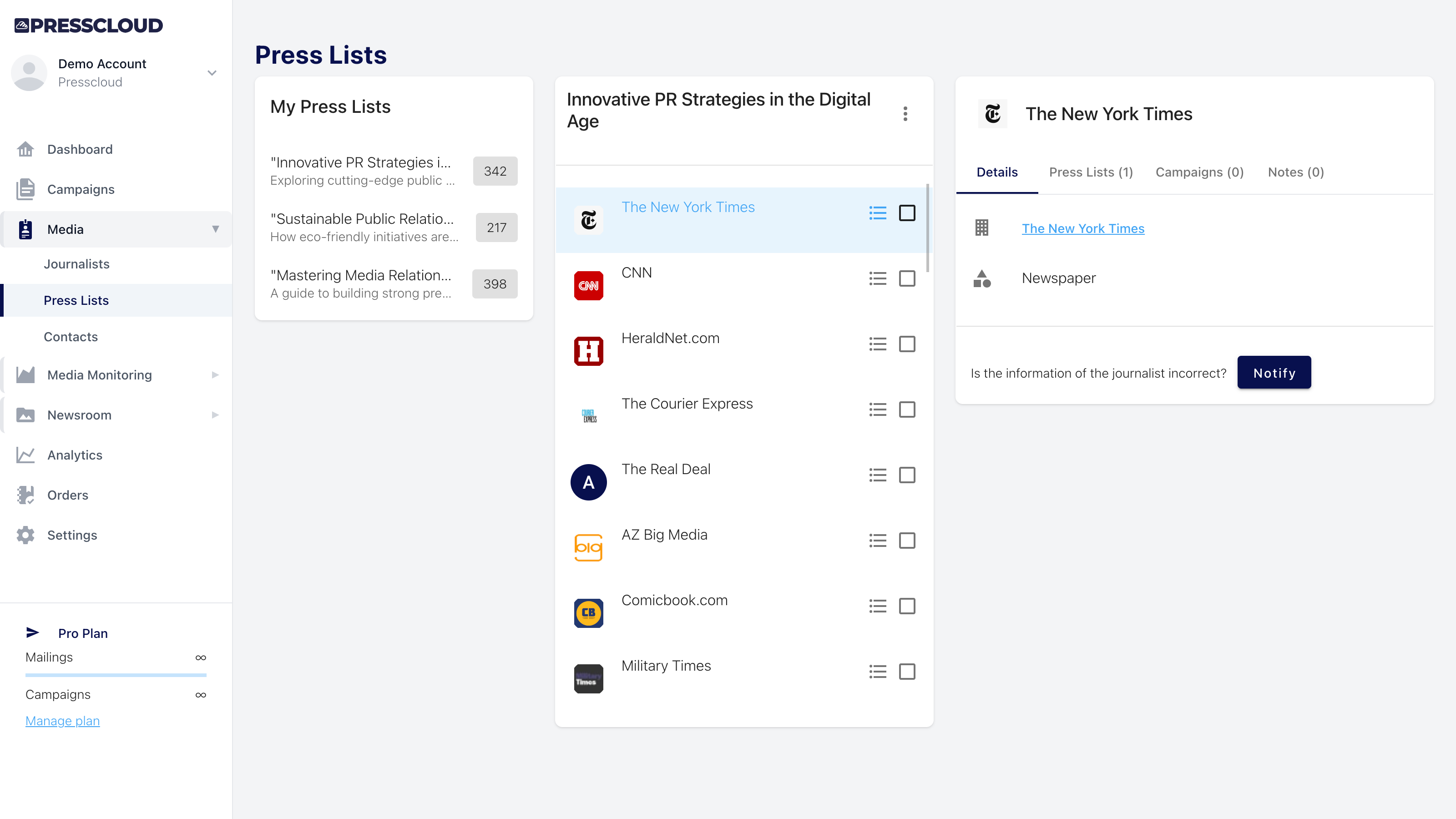
Task: Open the Notes (0) tab
Action: tap(1295, 172)
